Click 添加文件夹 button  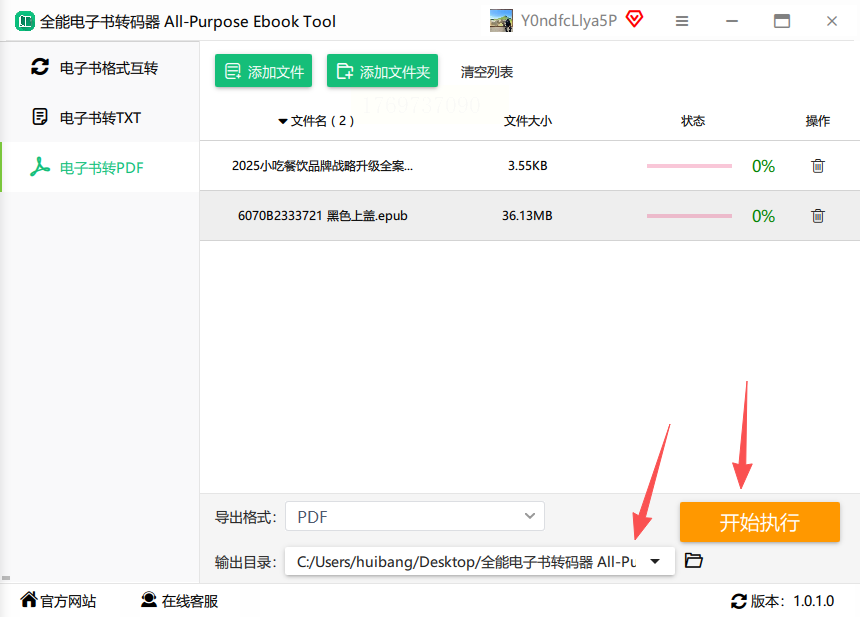coord(382,71)
